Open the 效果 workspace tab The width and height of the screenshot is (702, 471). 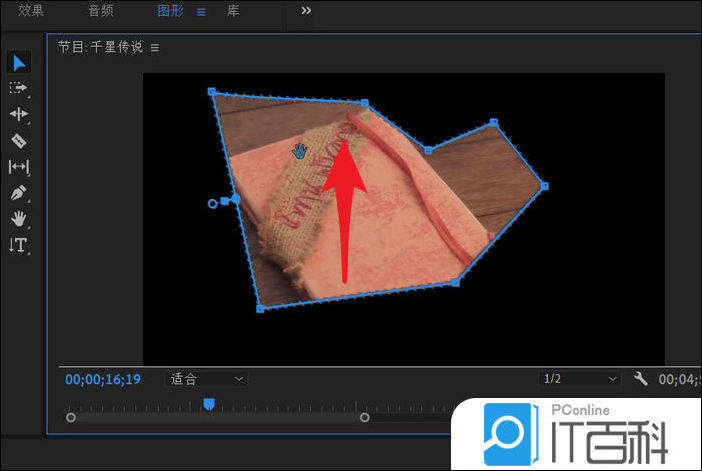pos(31,10)
